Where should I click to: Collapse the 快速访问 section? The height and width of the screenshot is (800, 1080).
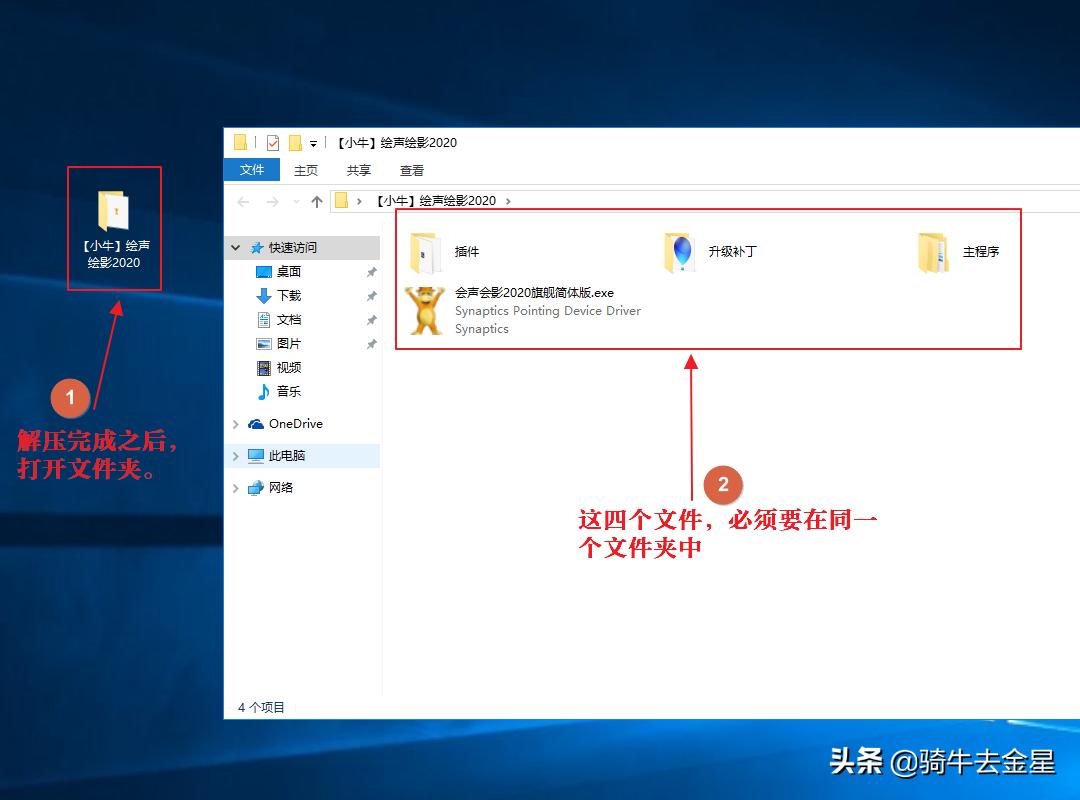(x=236, y=247)
